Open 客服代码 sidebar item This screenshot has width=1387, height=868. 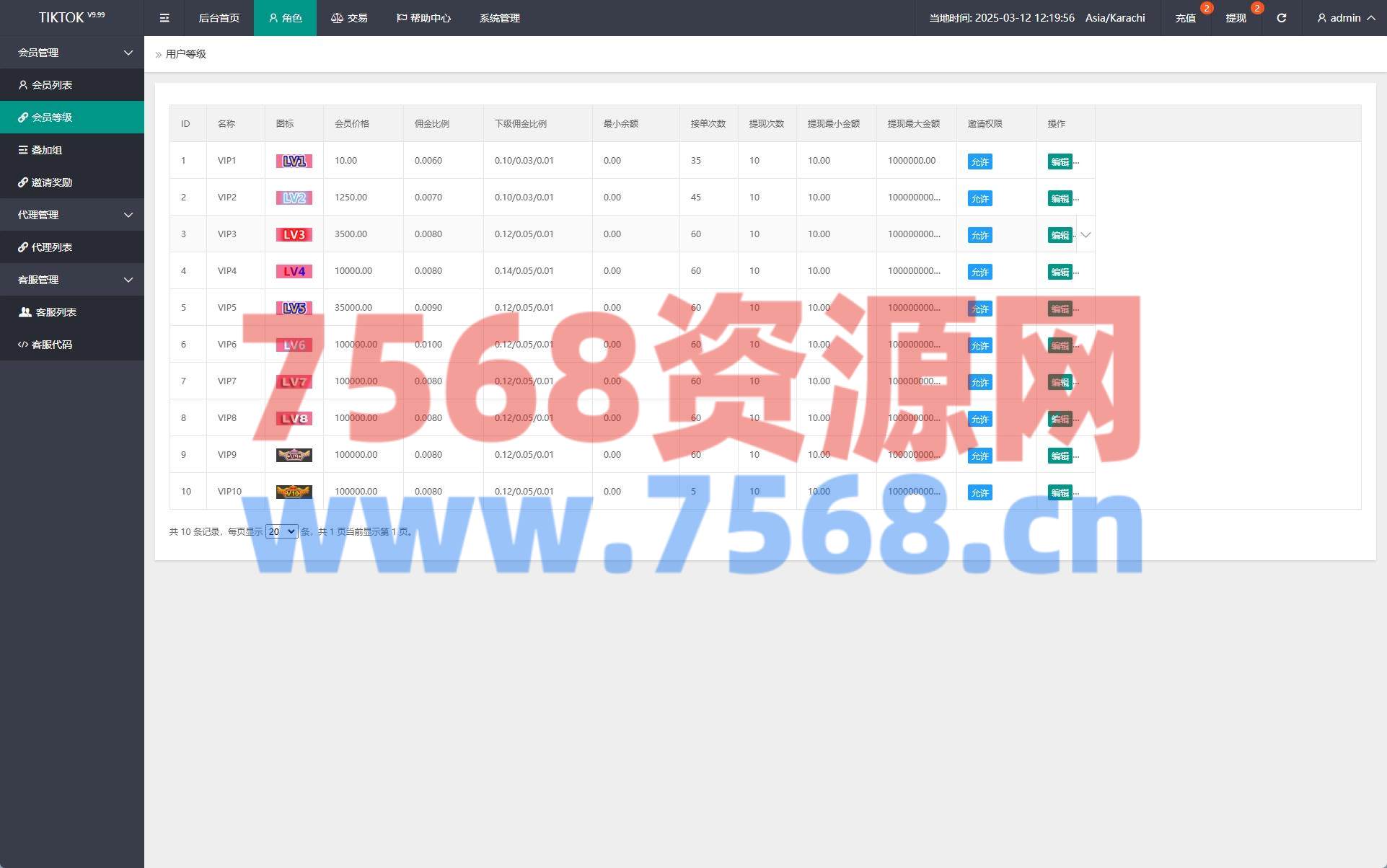51,345
